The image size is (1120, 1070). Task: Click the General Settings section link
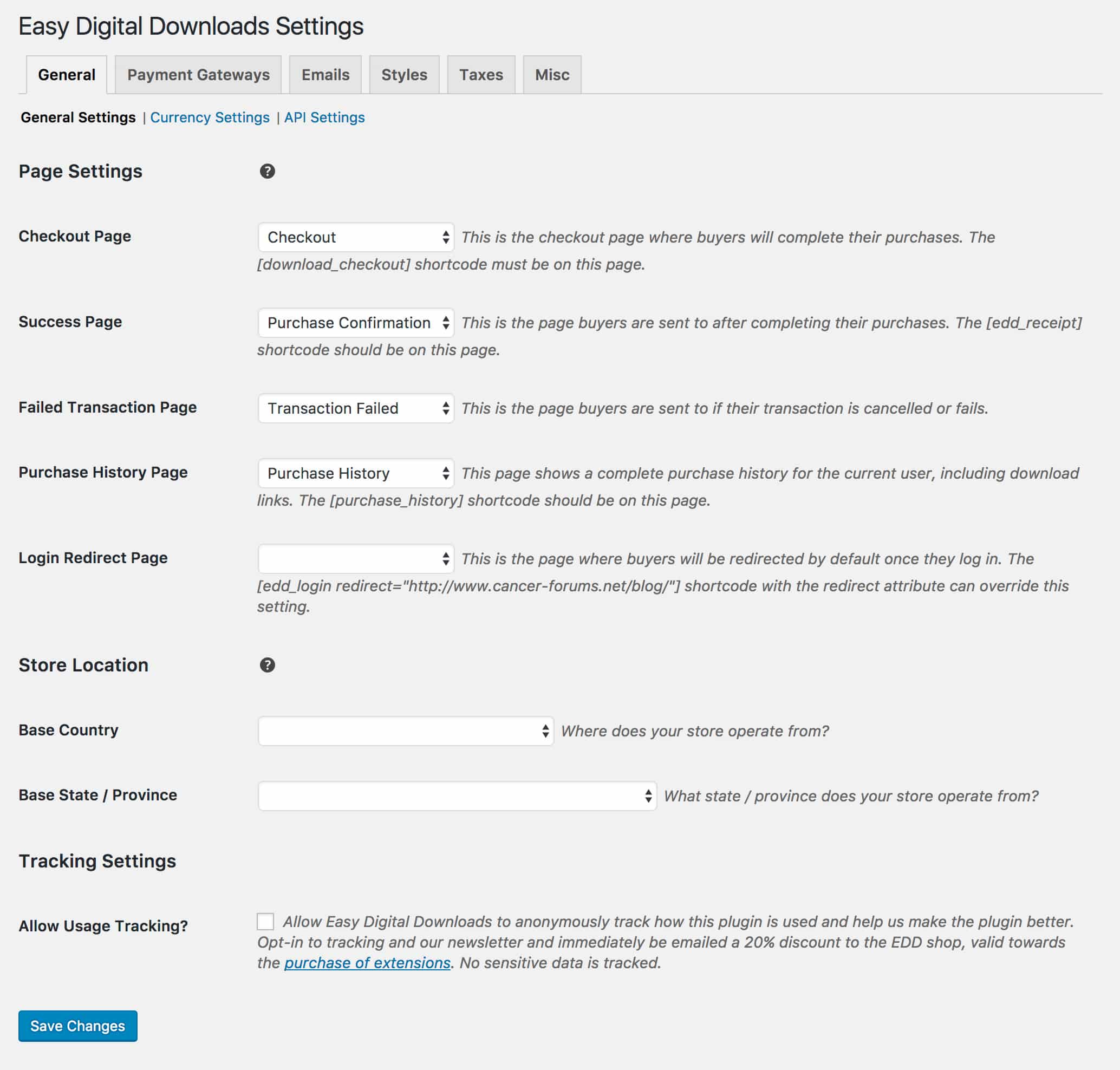(x=78, y=118)
